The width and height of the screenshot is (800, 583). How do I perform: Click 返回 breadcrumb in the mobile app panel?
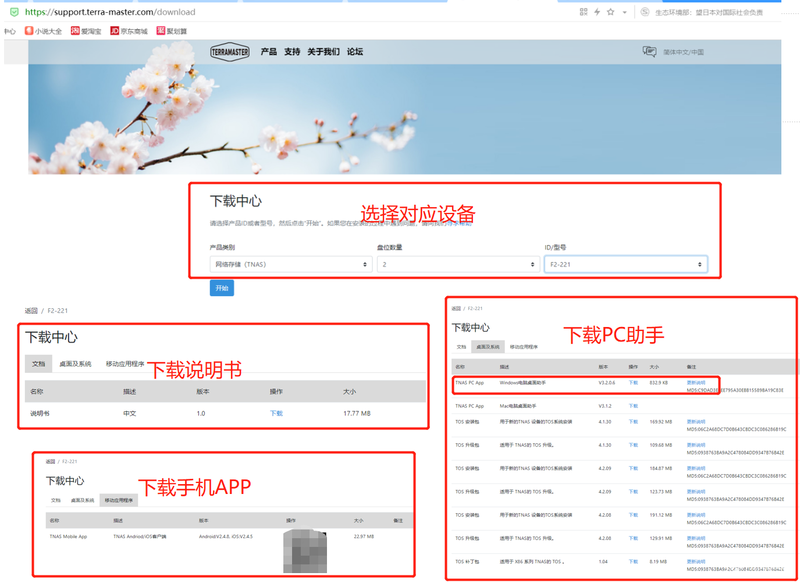coord(50,461)
